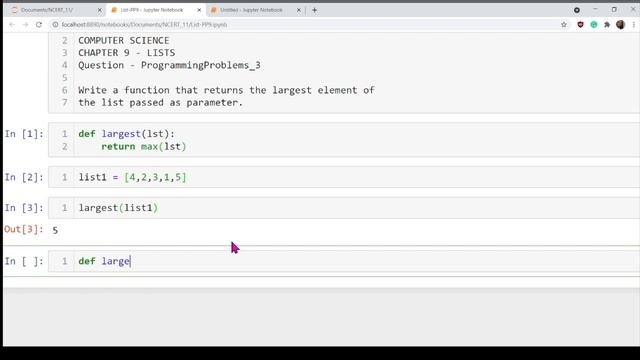Reload the current page

tap(39, 24)
